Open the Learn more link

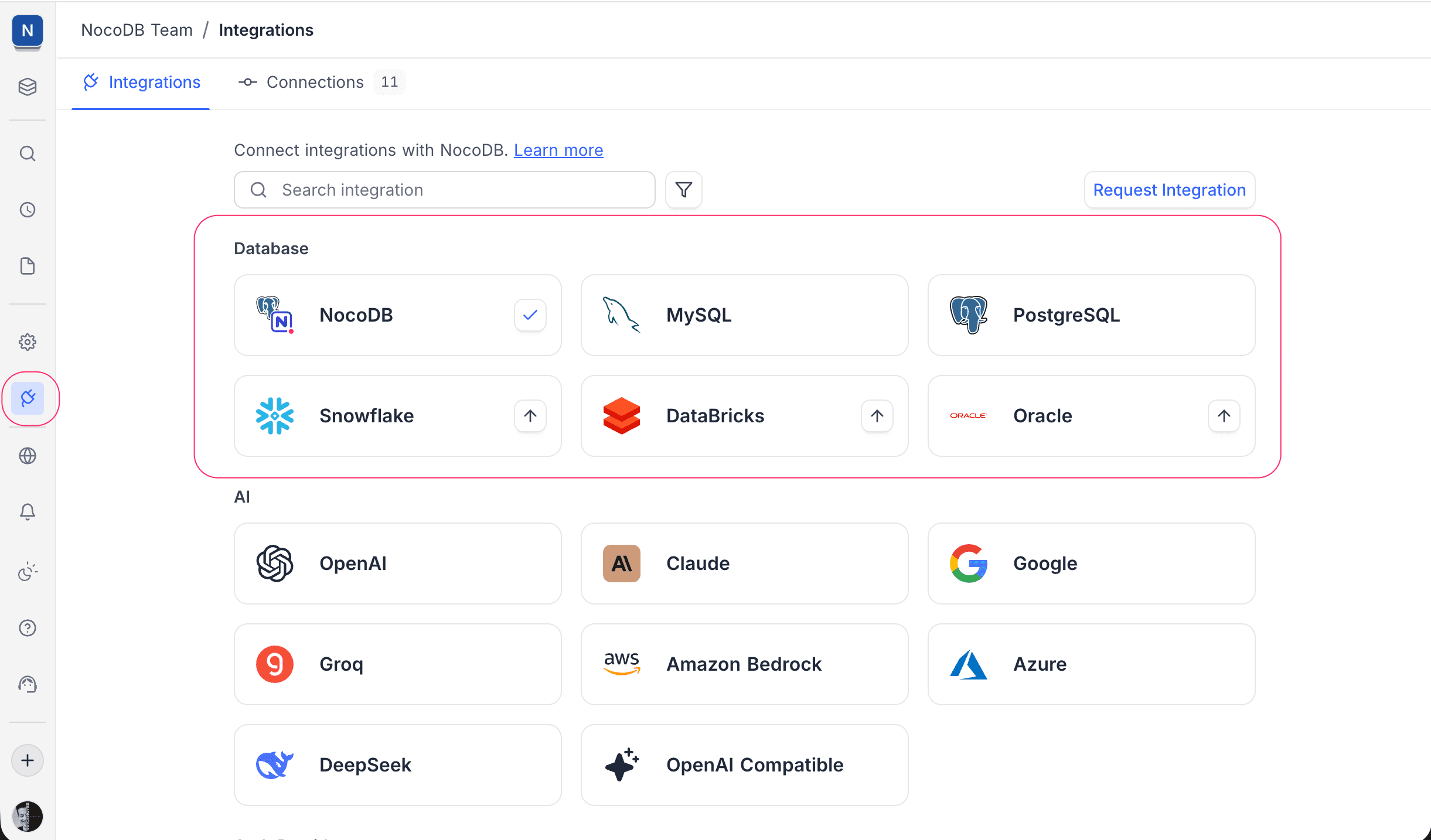point(558,150)
